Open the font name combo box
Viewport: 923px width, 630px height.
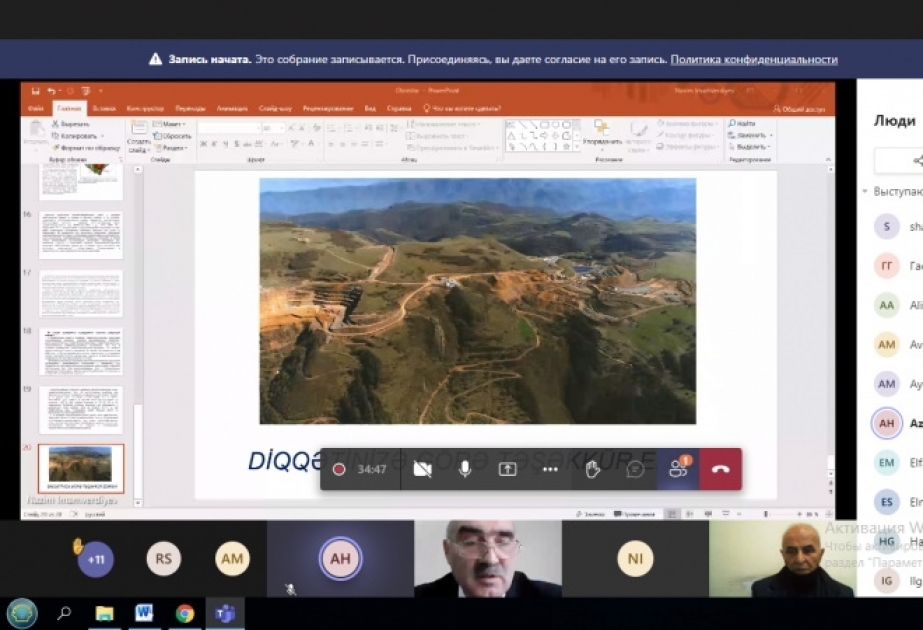tap(230, 128)
